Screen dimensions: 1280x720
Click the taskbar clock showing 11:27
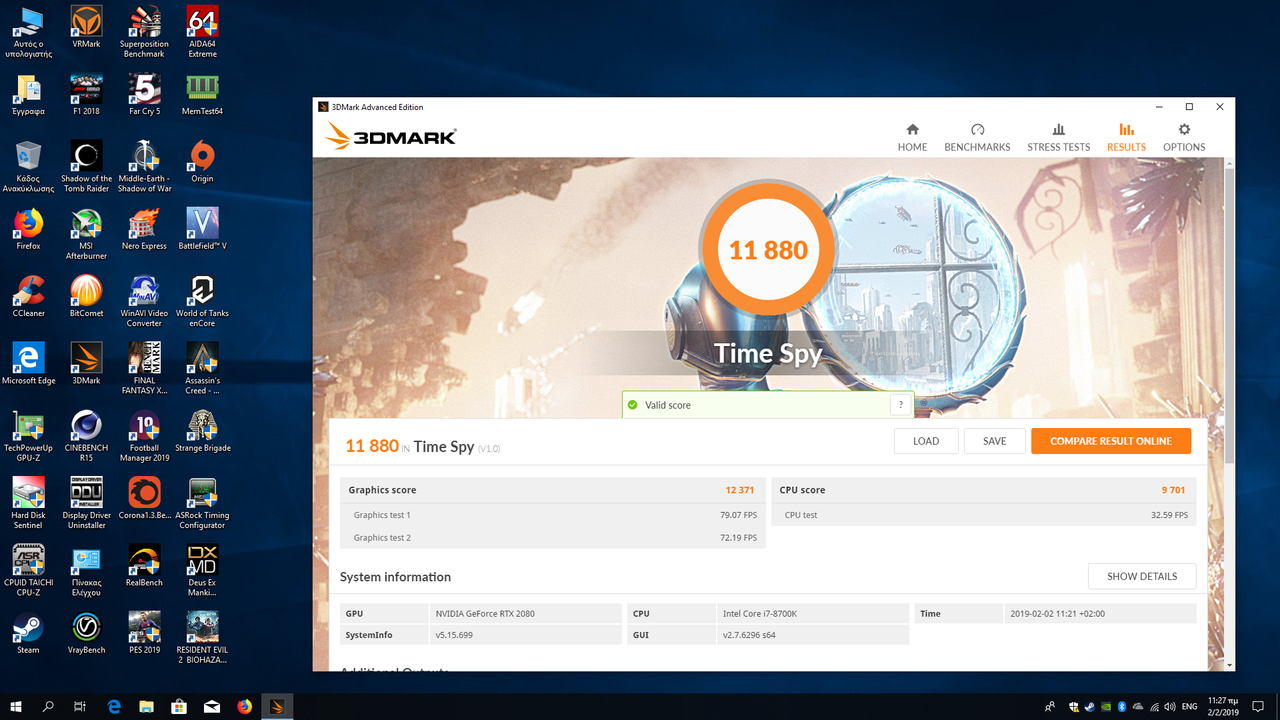pyautogui.click(x=1221, y=706)
